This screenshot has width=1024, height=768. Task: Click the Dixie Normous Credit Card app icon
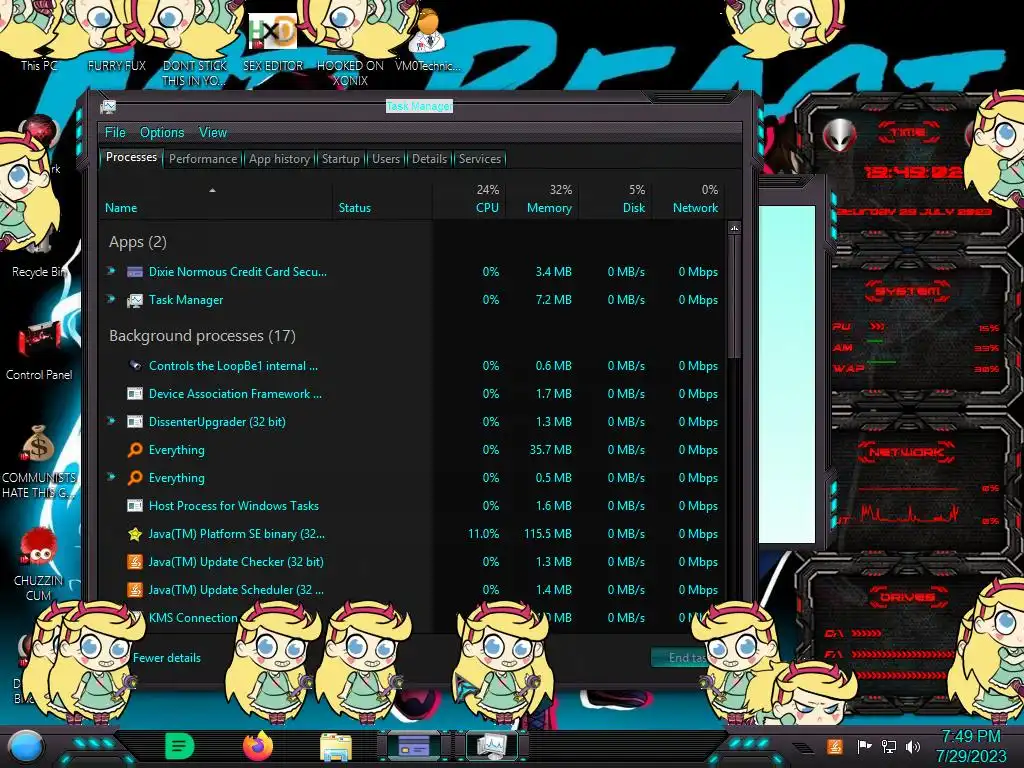135,272
